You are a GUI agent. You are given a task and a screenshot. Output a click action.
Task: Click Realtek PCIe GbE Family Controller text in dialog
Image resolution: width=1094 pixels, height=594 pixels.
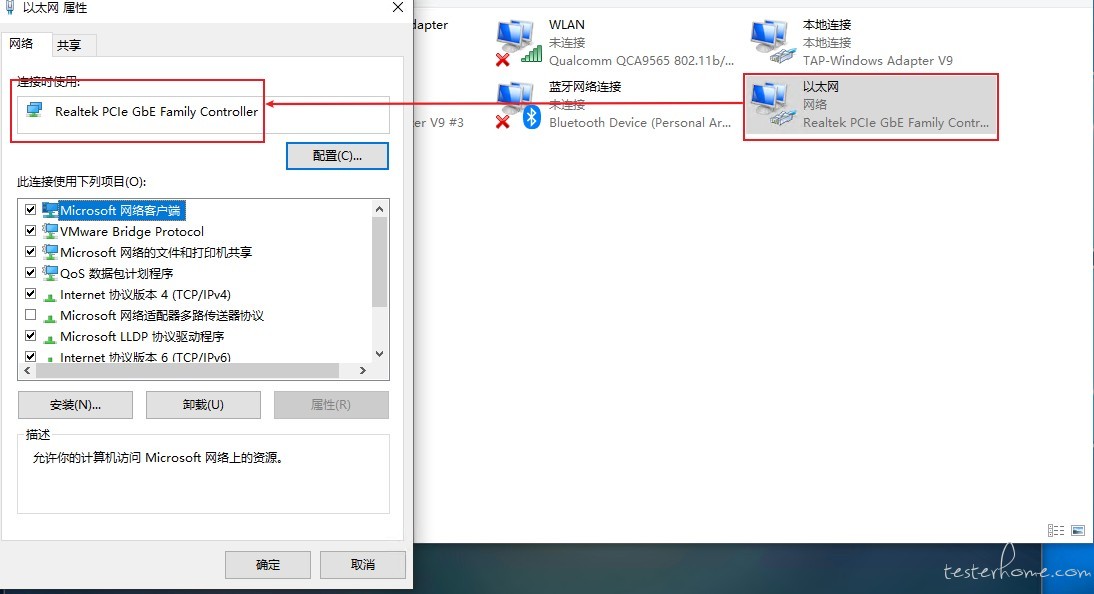pos(156,112)
